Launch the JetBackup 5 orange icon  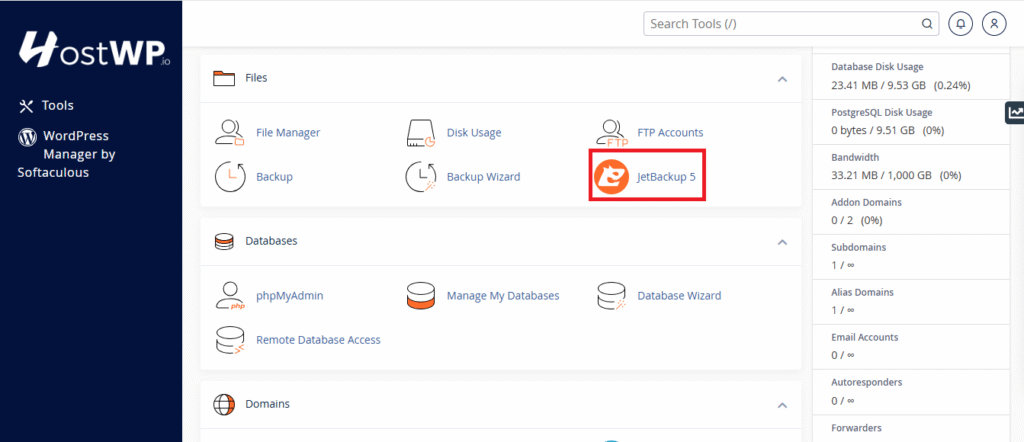(x=611, y=176)
